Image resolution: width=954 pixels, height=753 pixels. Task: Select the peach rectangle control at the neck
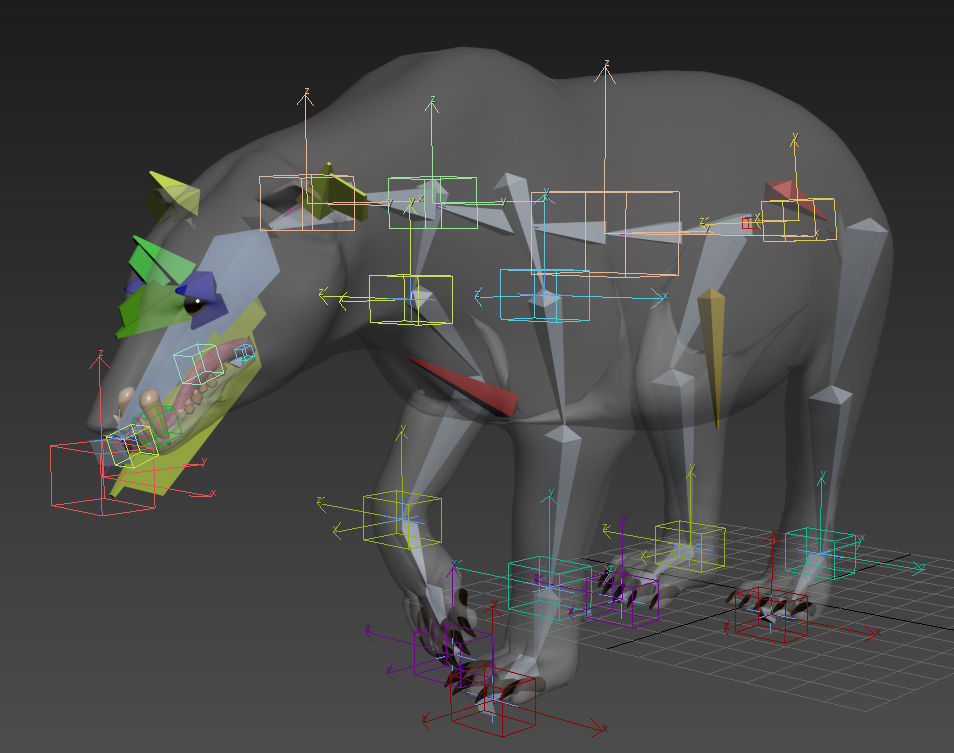pos(307,203)
